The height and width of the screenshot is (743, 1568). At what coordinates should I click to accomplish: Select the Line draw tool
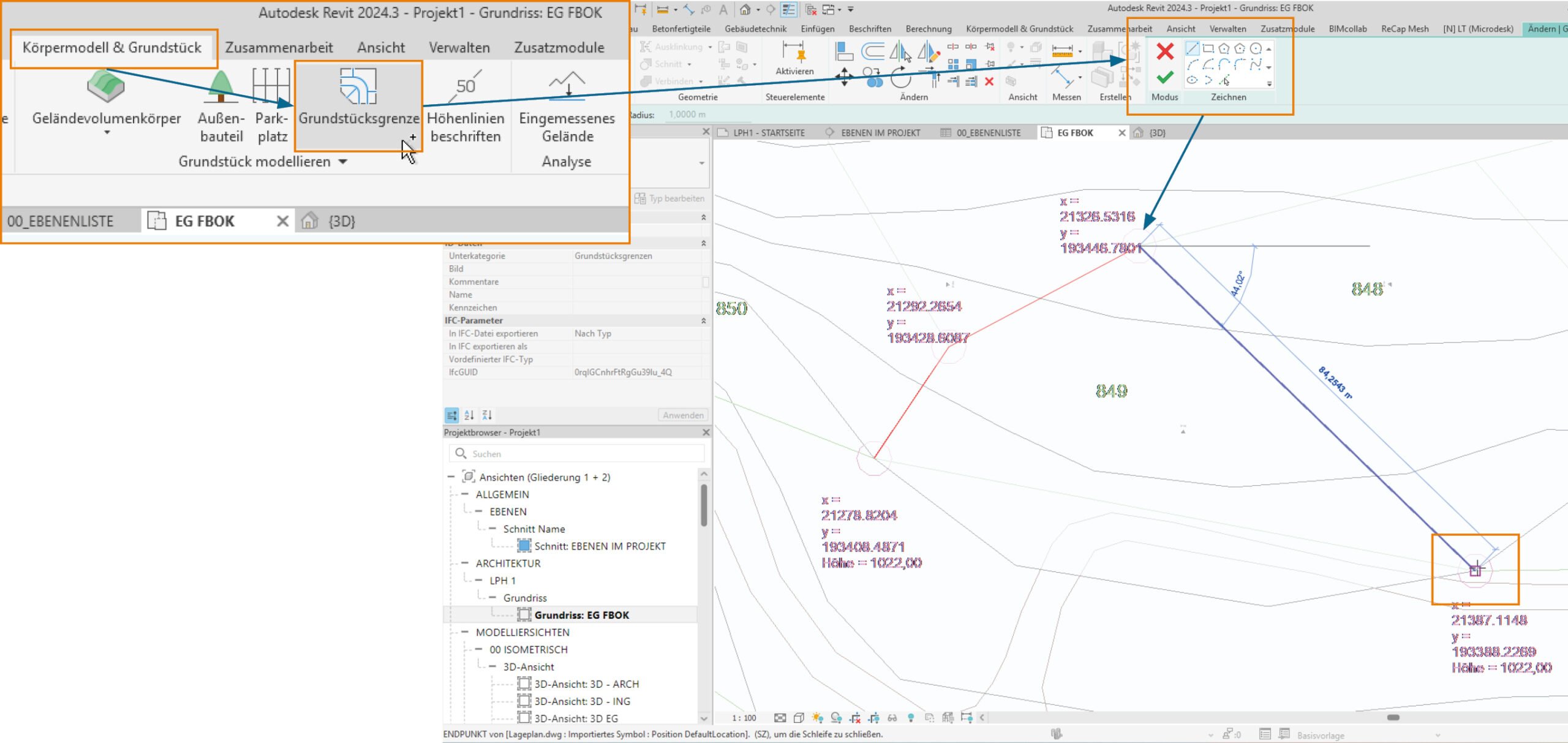point(1192,48)
